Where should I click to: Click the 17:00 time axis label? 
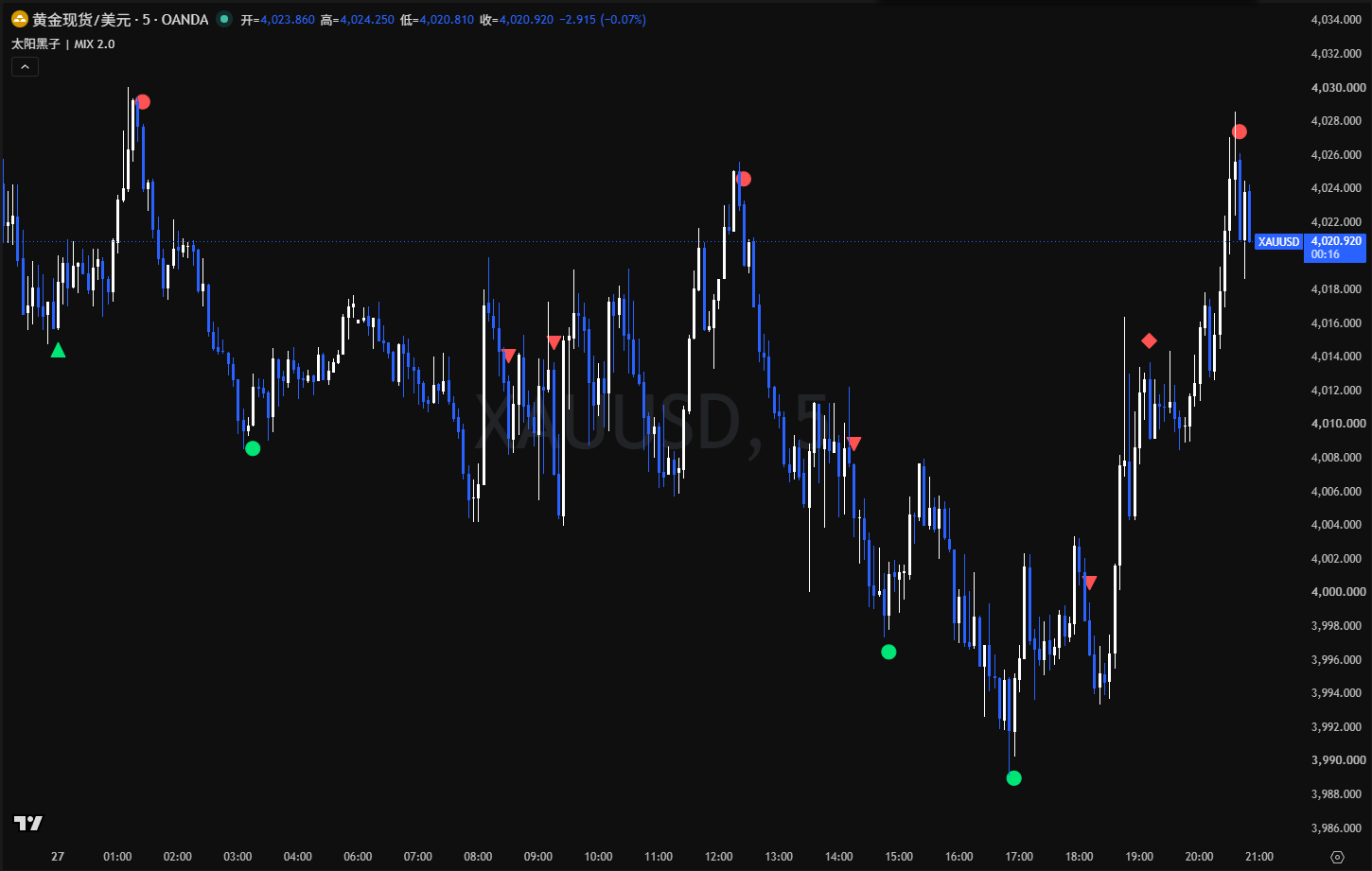pos(1019,857)
